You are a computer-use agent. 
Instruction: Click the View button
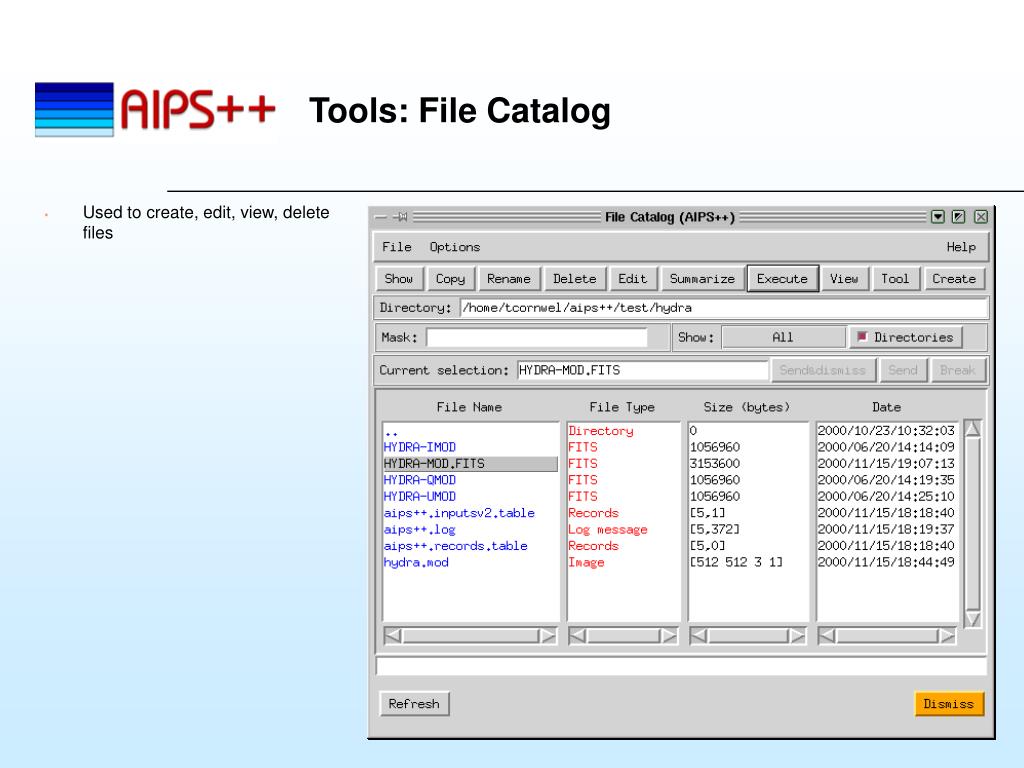click(844, 279)
